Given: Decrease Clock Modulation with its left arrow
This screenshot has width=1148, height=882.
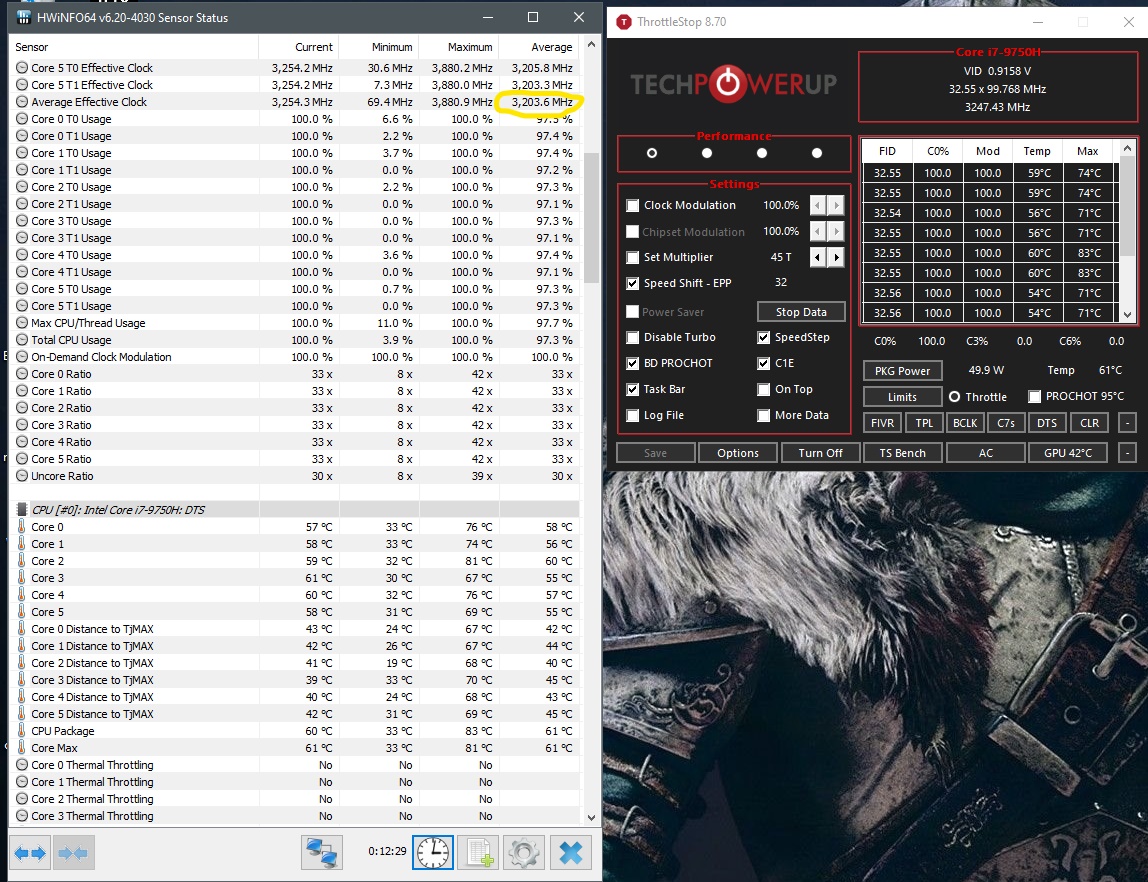Looking at the screenshot, I should pos(818,205).
